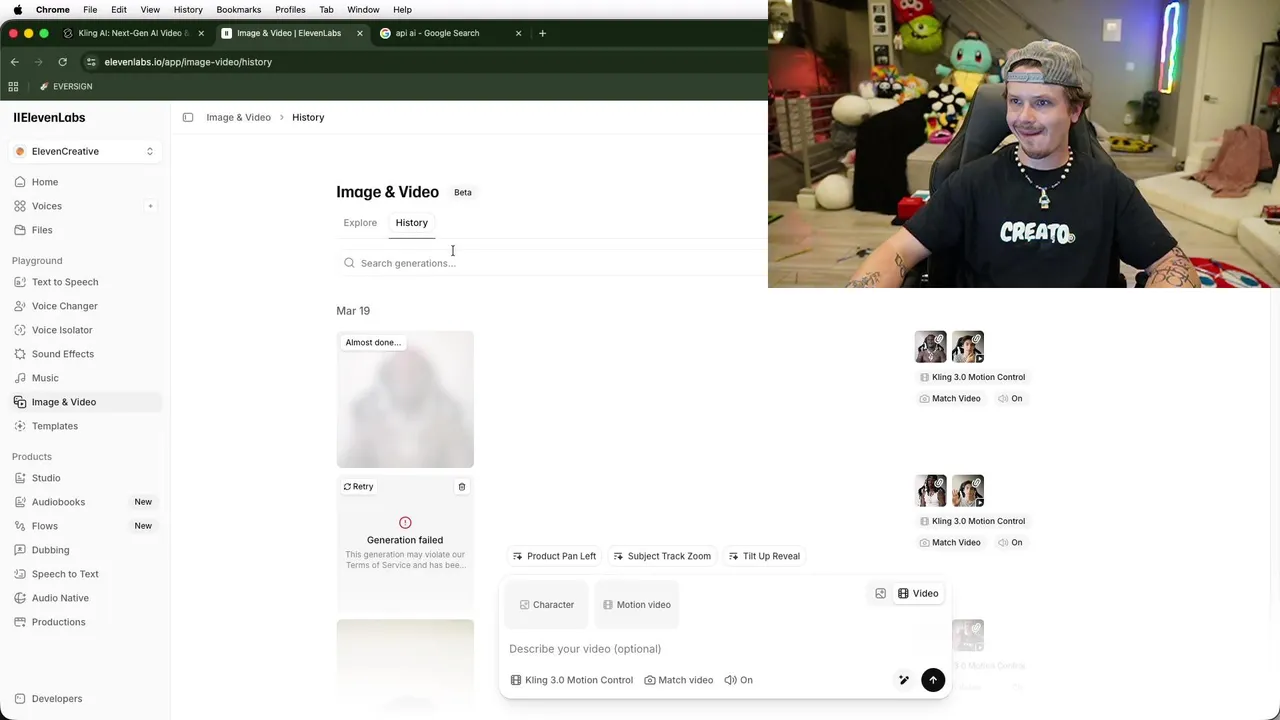
Task: Select Video mode toggle
Action: (918, 594)
